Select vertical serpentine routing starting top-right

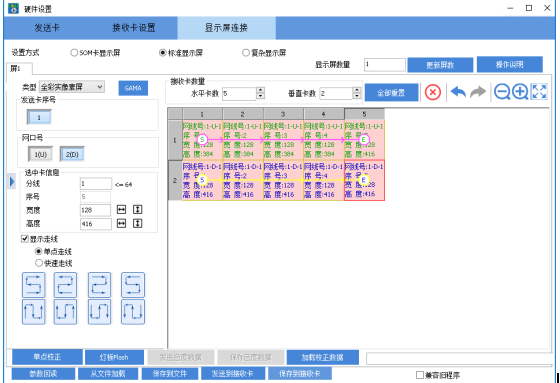click(x=133, y=312)
